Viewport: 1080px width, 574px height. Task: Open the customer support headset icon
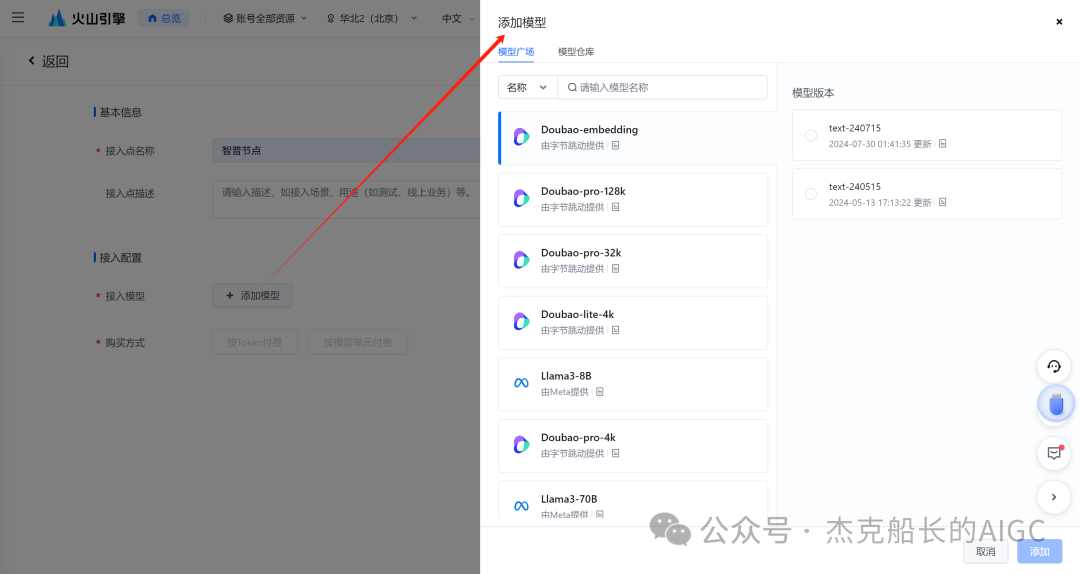pos(1054,366)
